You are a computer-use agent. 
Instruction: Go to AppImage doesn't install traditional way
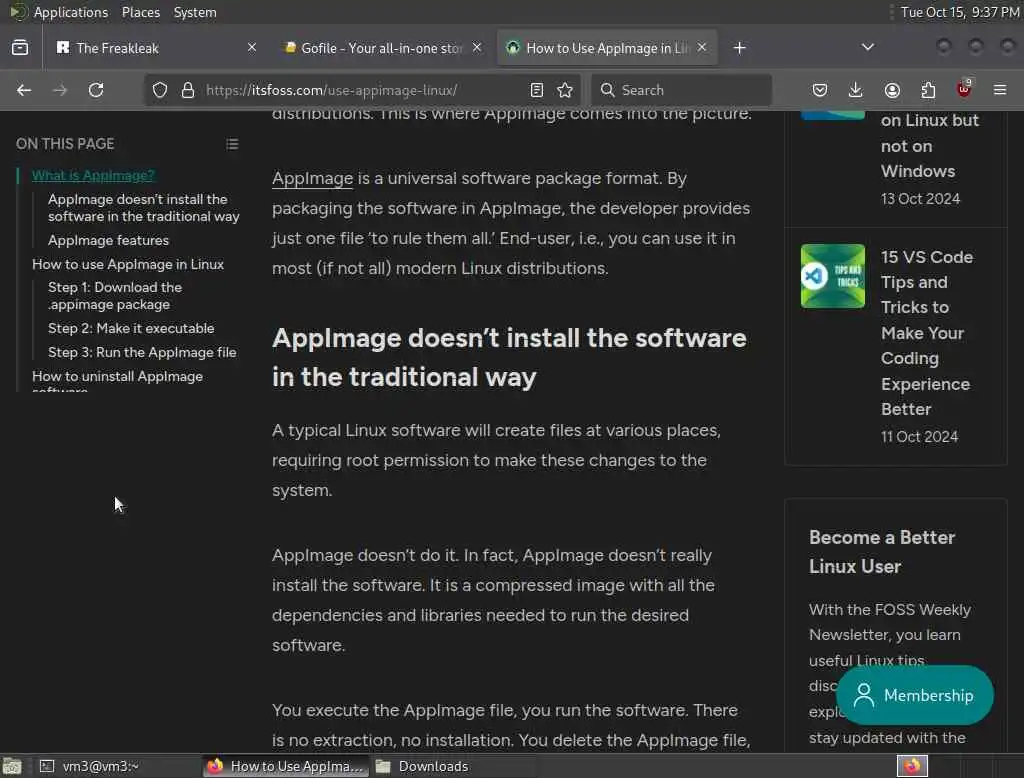(x=144, y=208)
